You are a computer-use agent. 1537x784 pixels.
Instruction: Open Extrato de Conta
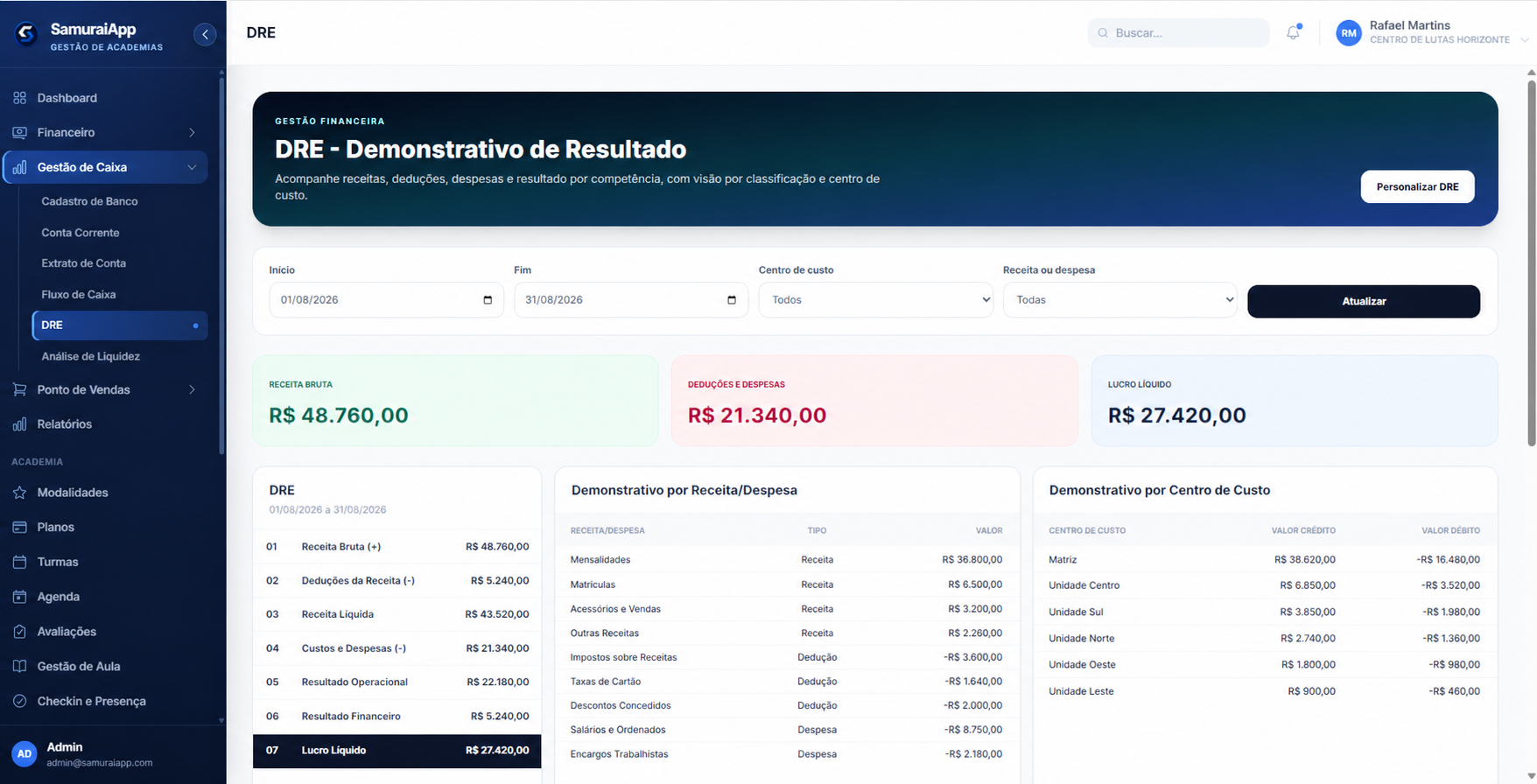pos(84,263)
